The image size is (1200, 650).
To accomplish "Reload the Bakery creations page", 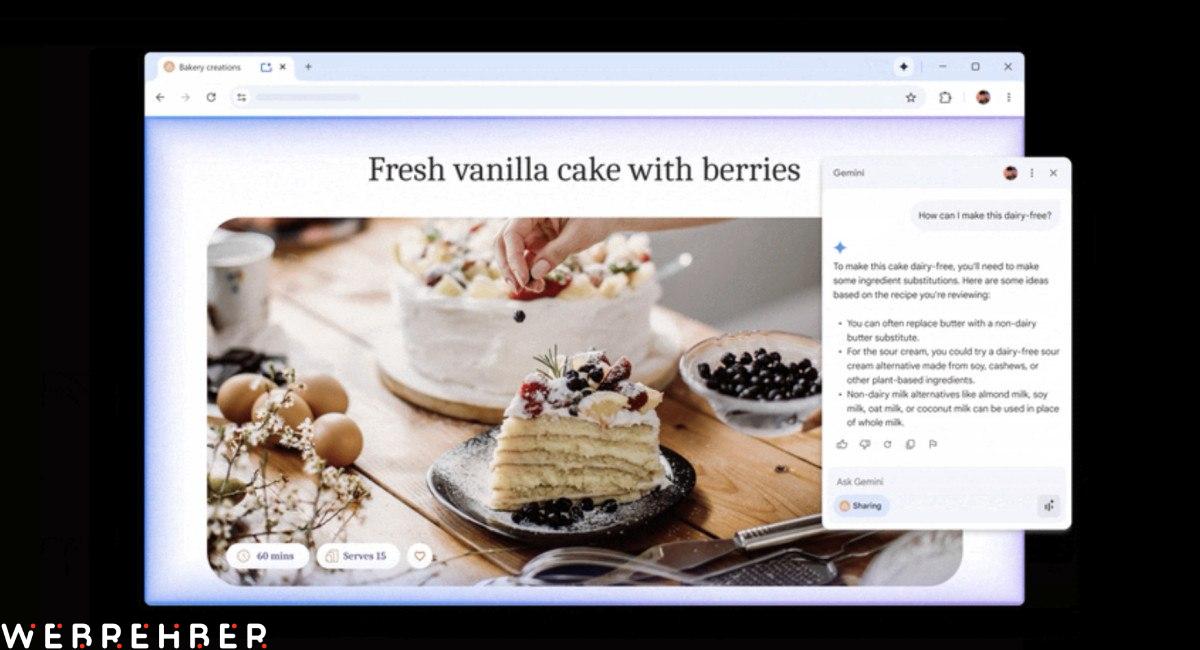I will tap(211, 97).
